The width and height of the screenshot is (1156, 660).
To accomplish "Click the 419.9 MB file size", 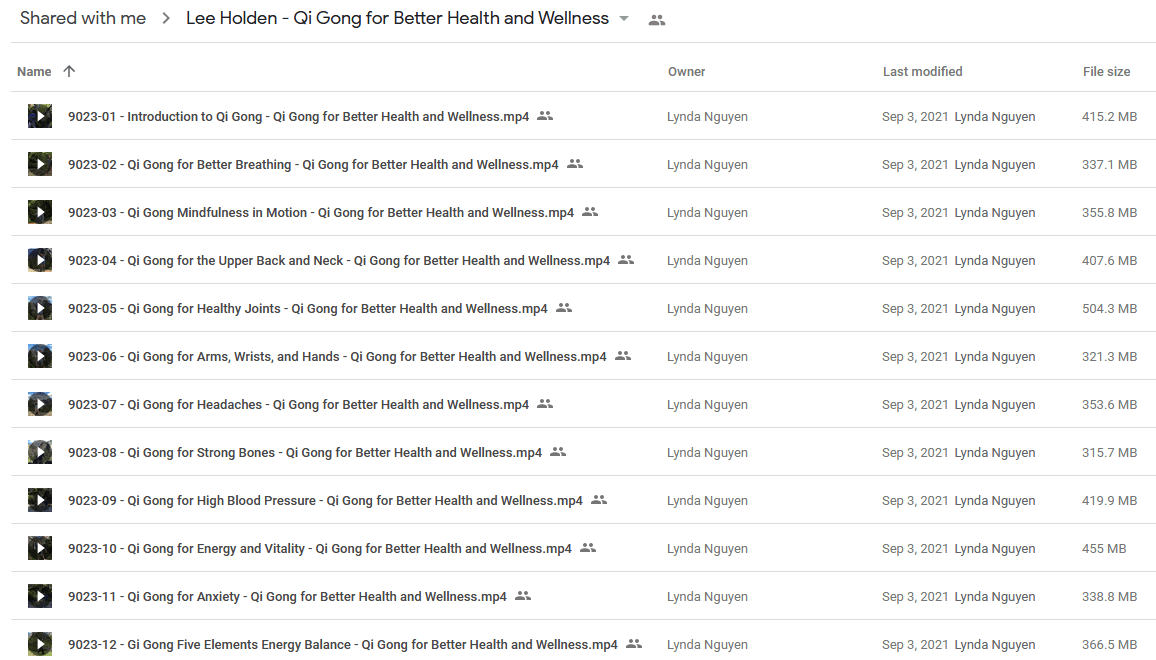I will coord(1110,501).
